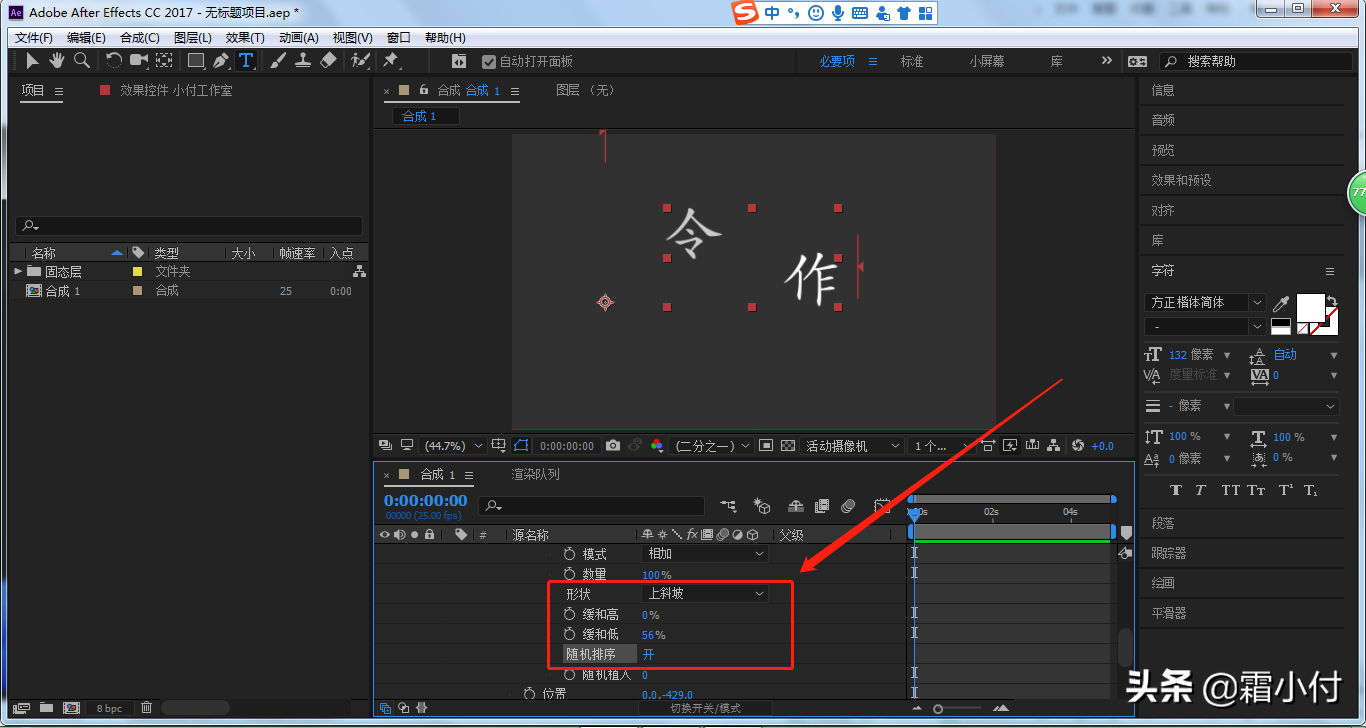Click the white fill color swatch
This screenshot has height=728, width=1366.
click(x=1310, y=306)
